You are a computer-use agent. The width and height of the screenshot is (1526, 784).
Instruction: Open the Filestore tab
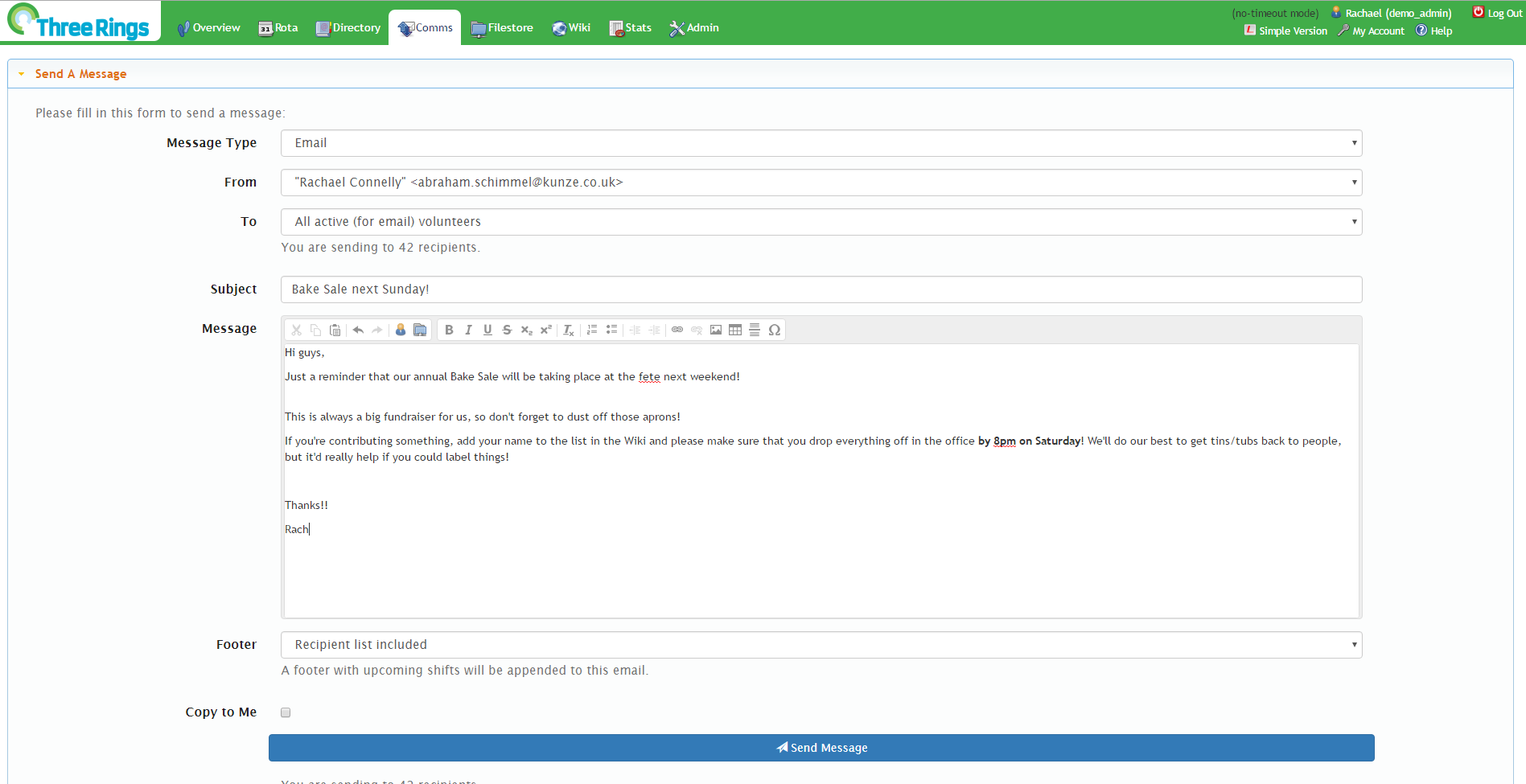[502, 28]
